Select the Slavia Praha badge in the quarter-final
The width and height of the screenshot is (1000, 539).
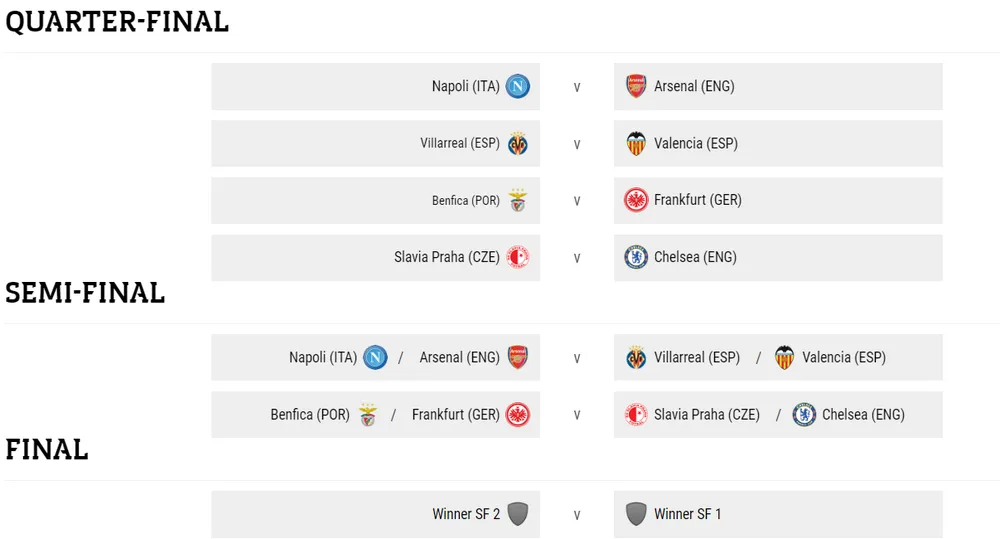click(x=518, y=258)
